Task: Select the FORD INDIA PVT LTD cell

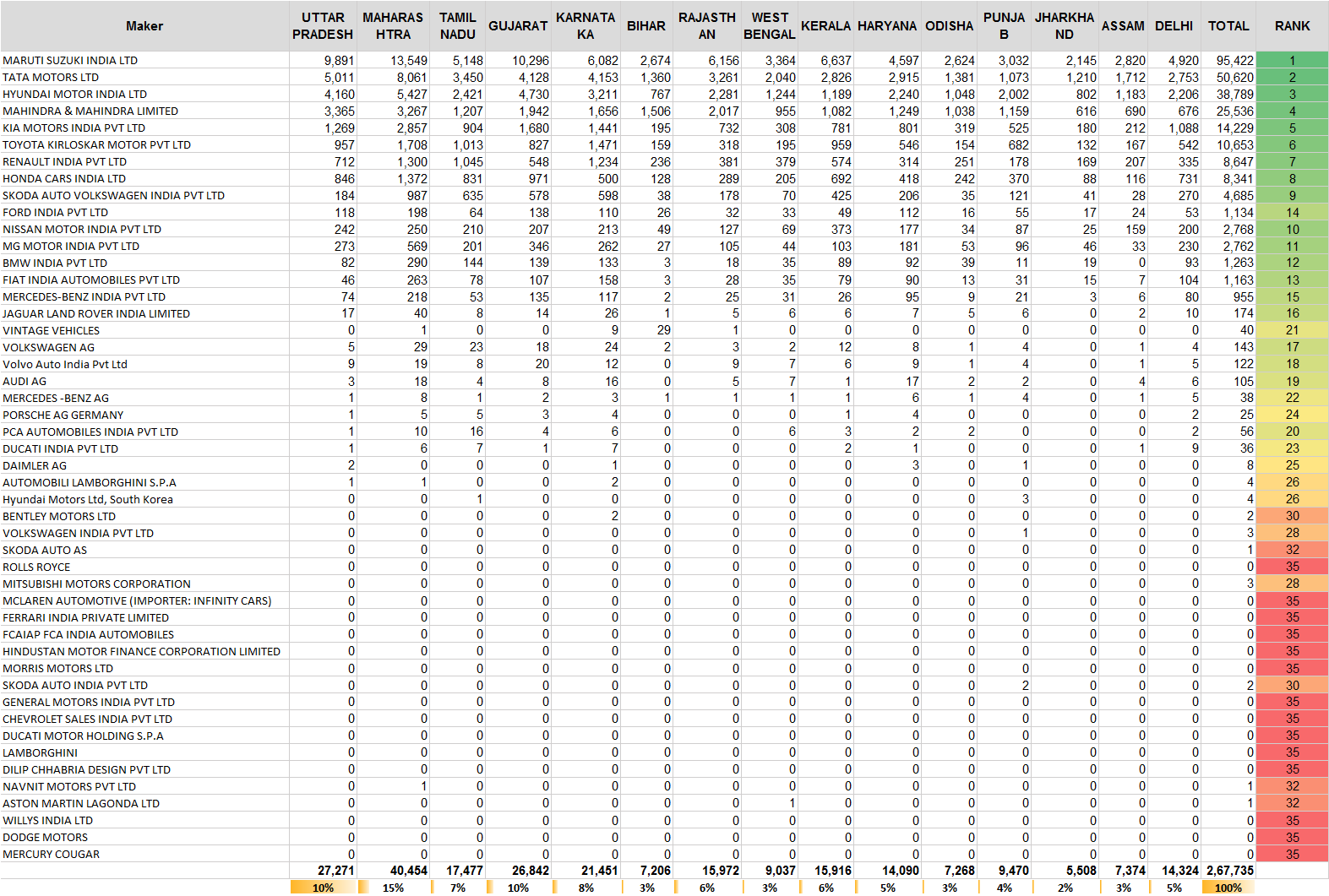Action: tap(144, 212)
